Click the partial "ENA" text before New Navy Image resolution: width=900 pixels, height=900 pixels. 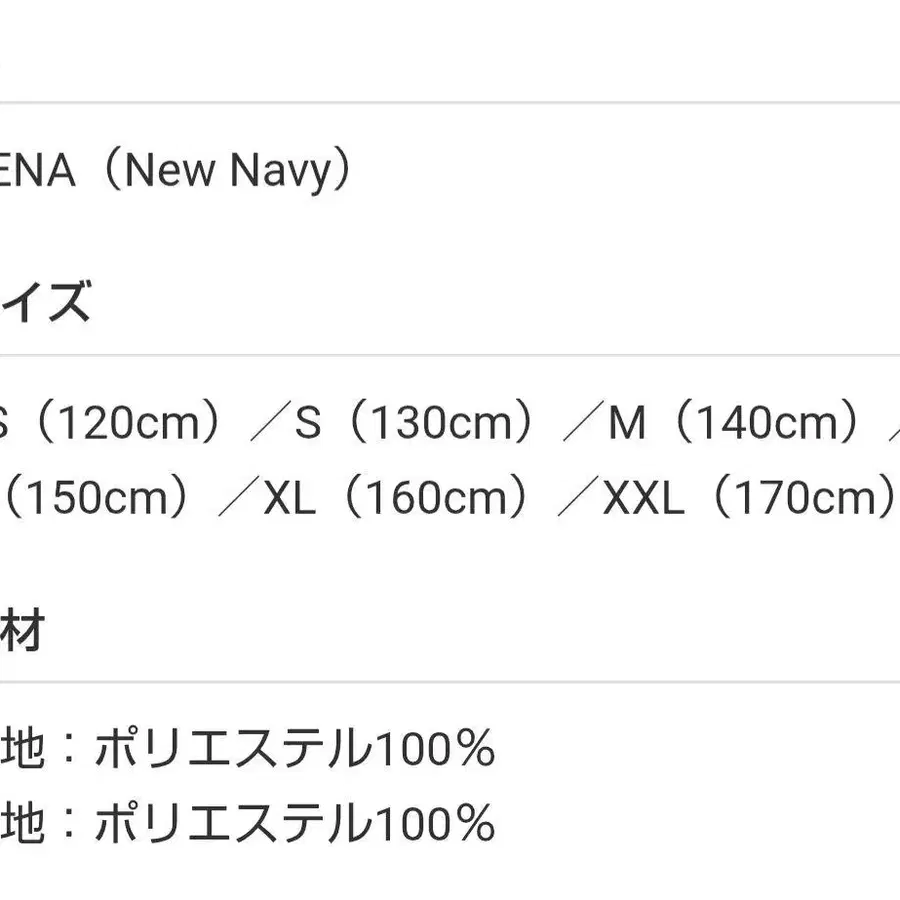pos(38,172)
